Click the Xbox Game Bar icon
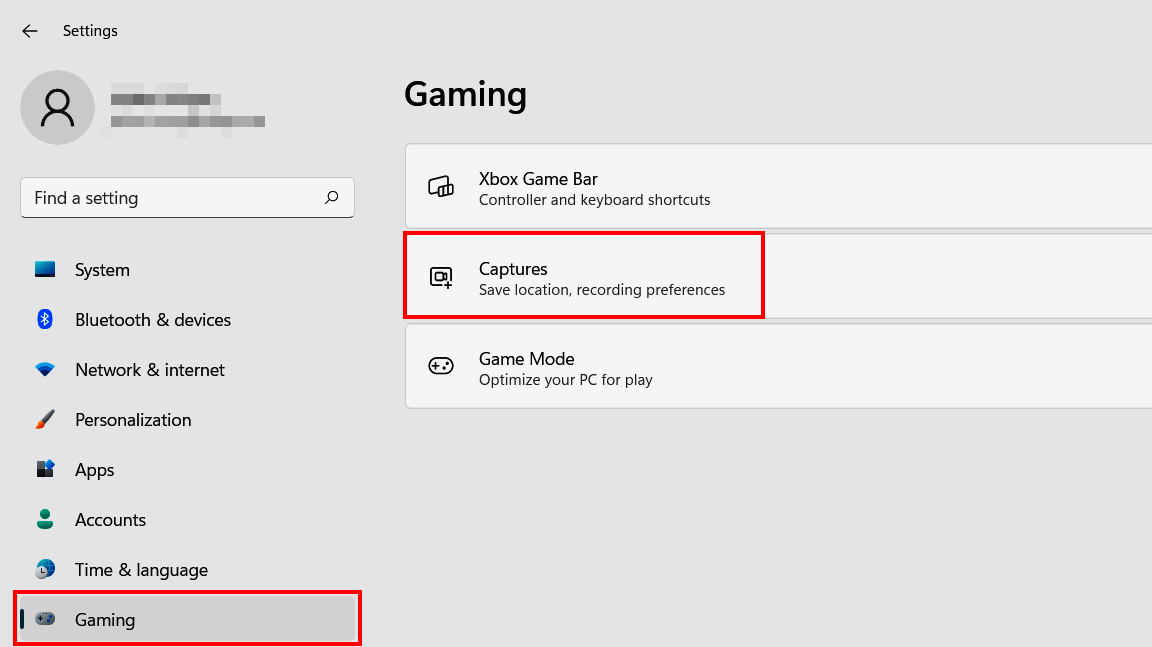 441,186
